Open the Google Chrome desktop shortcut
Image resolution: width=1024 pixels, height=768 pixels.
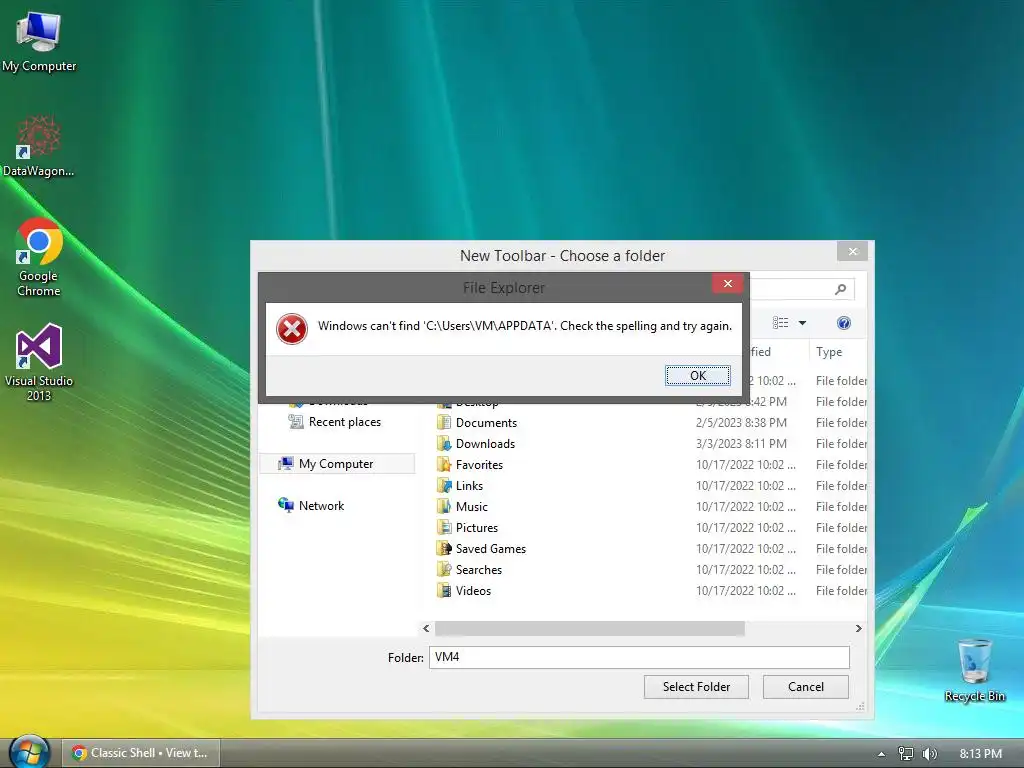39,257
